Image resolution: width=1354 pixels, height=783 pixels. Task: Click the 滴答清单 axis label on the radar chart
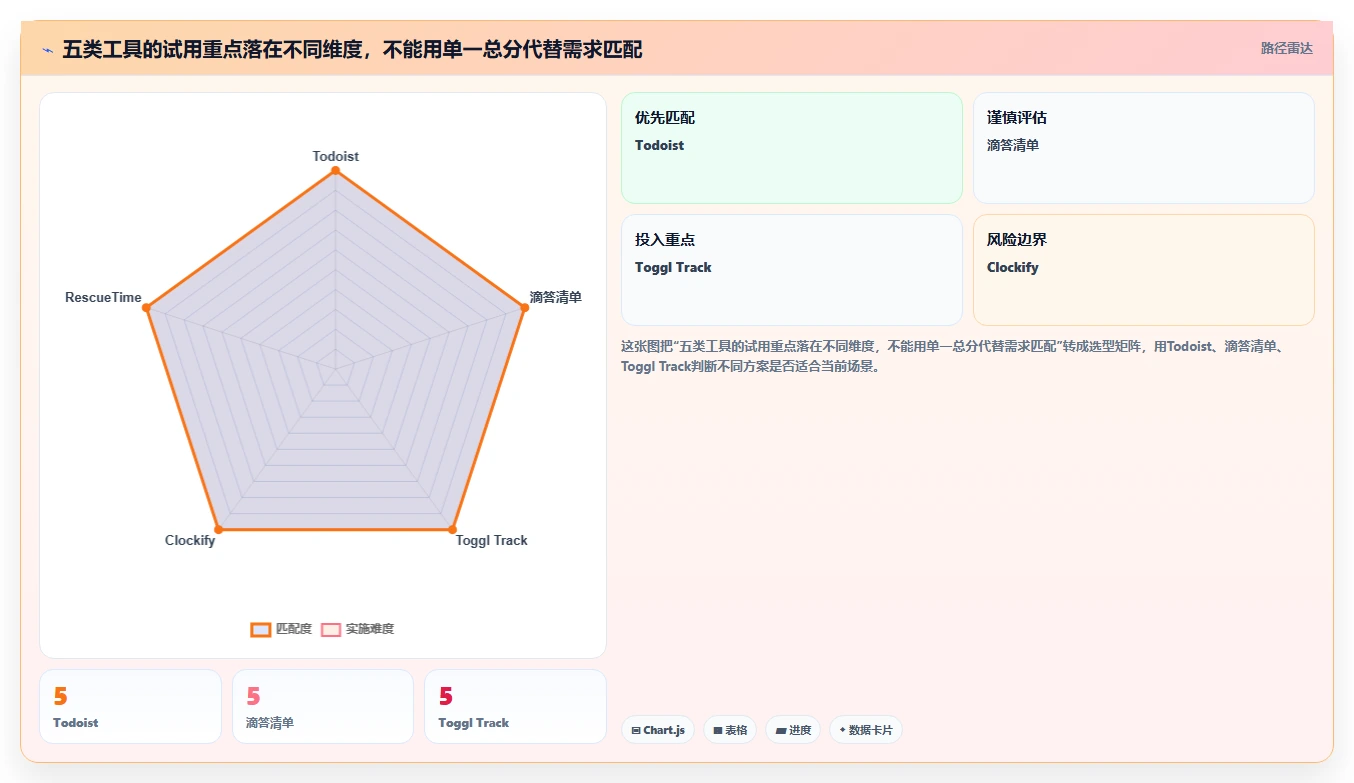coord(556,297)
